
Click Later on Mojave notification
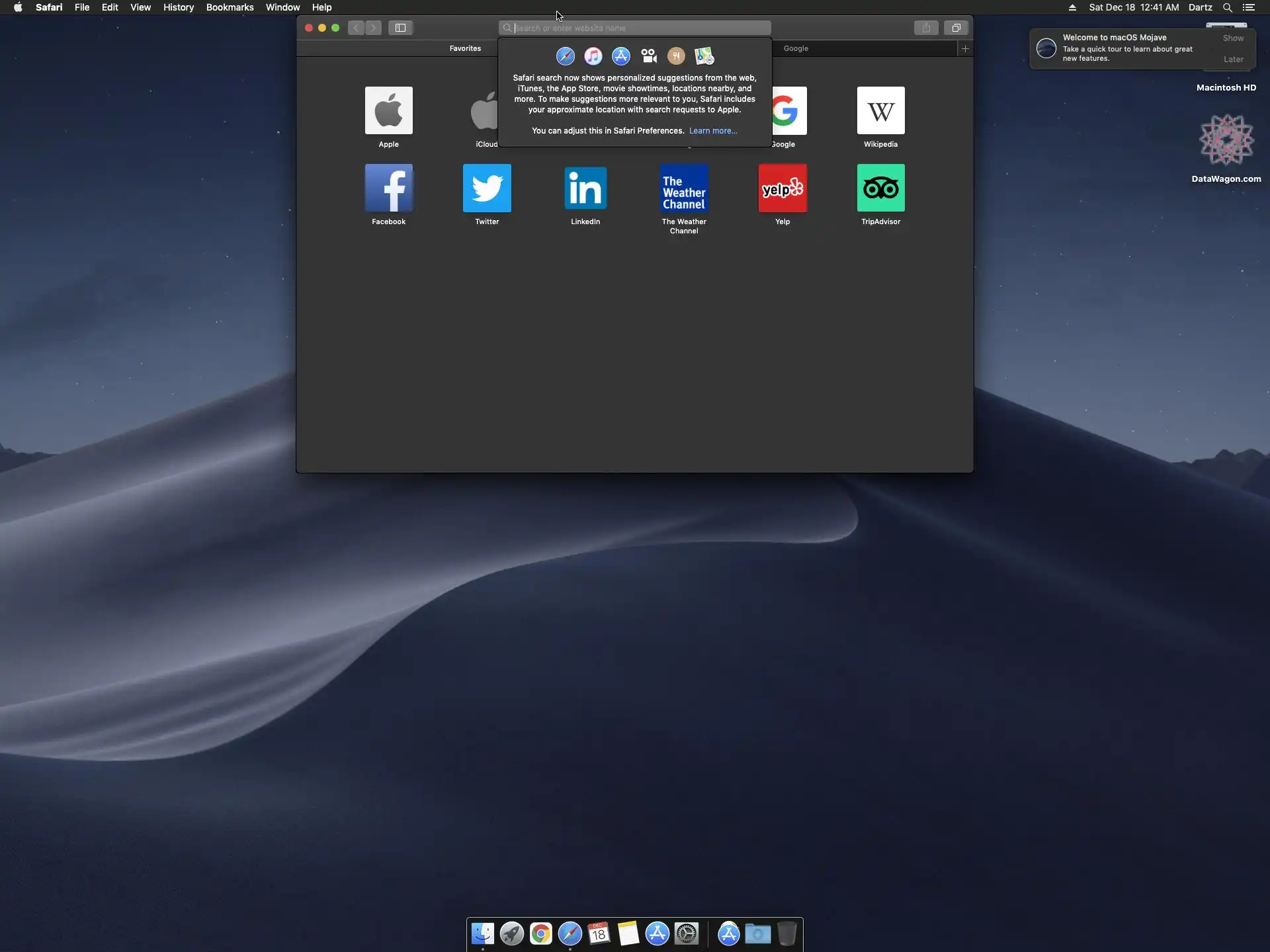pos(1233,59)
